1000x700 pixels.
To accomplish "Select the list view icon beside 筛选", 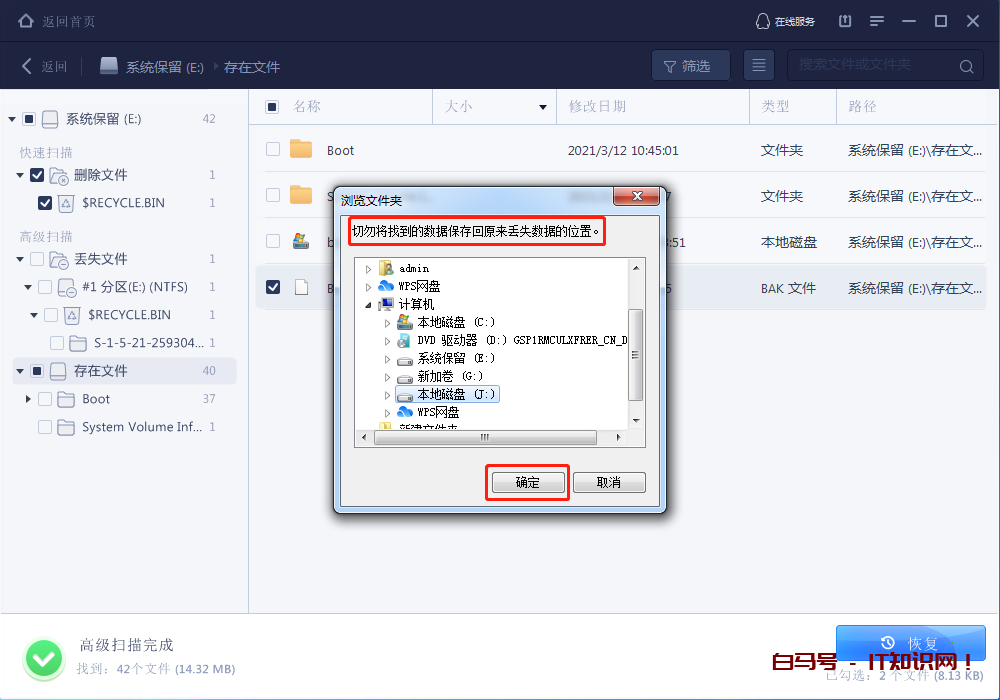I will click(x=758, y=65).
